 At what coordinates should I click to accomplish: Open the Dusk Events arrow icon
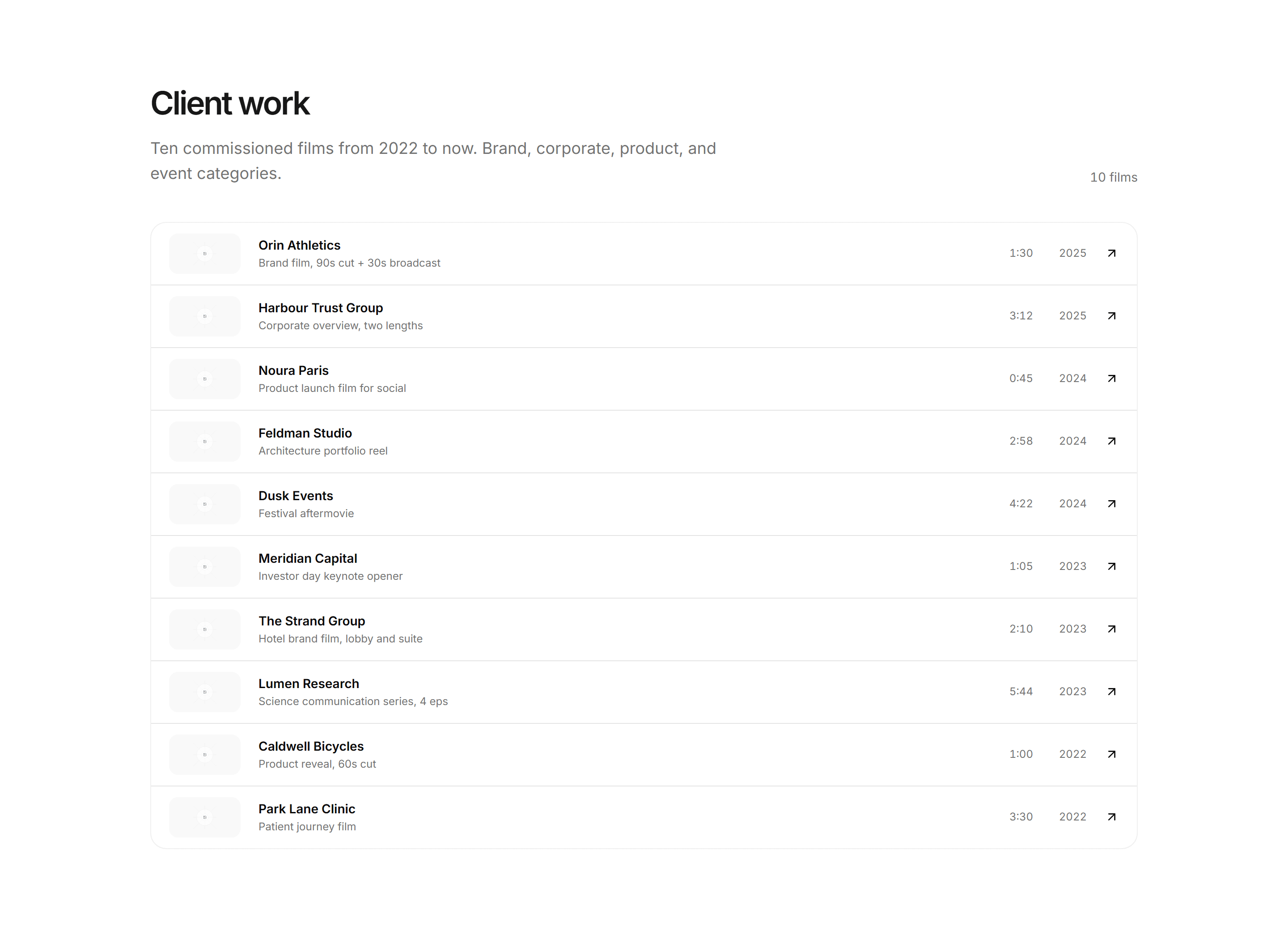tap(1111, 504)
